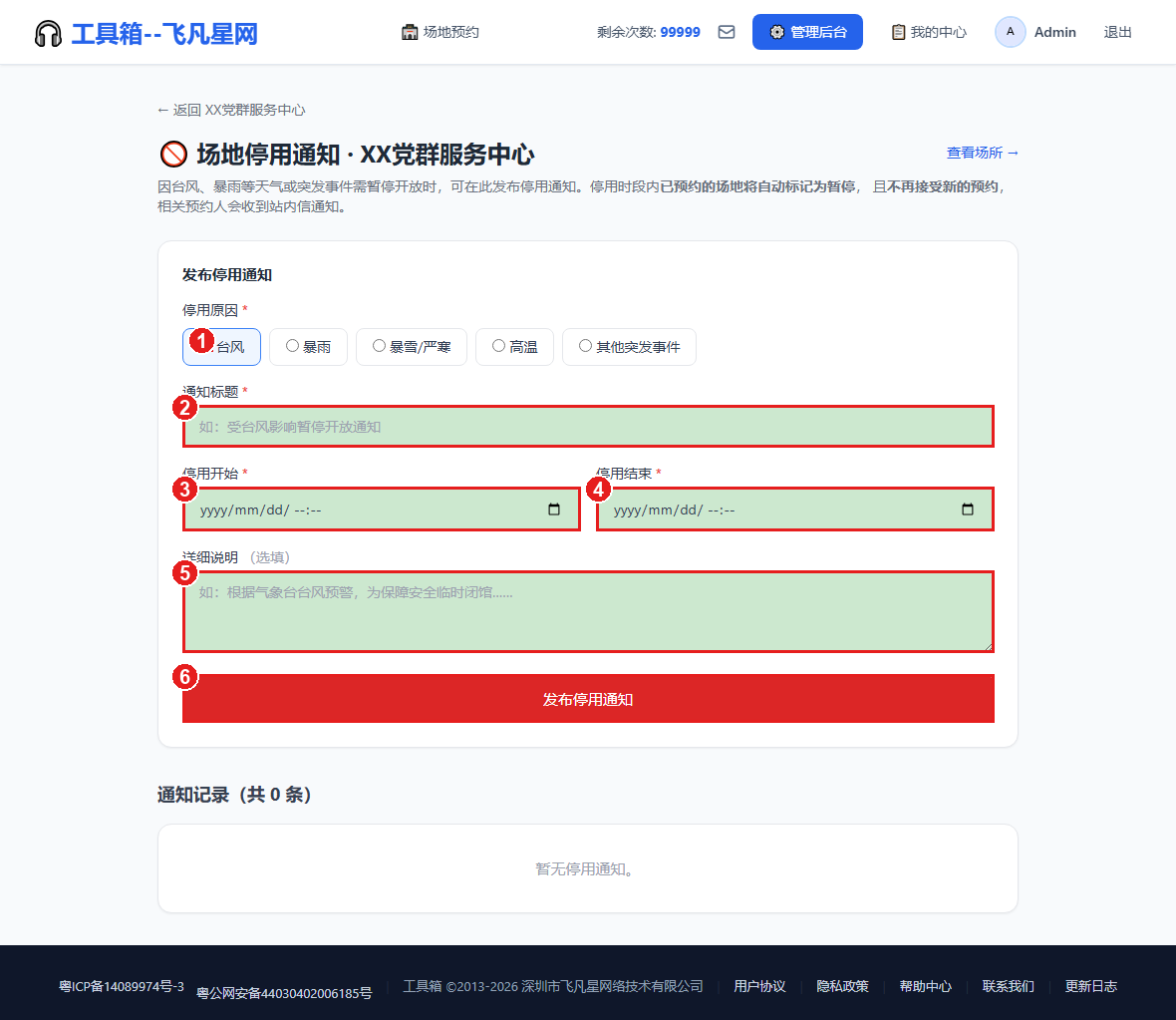The width and height of the screenshot is (1176, 1020).
Task: Click the 工具箱--飞凡星网 site title
Action: point(164,34)
